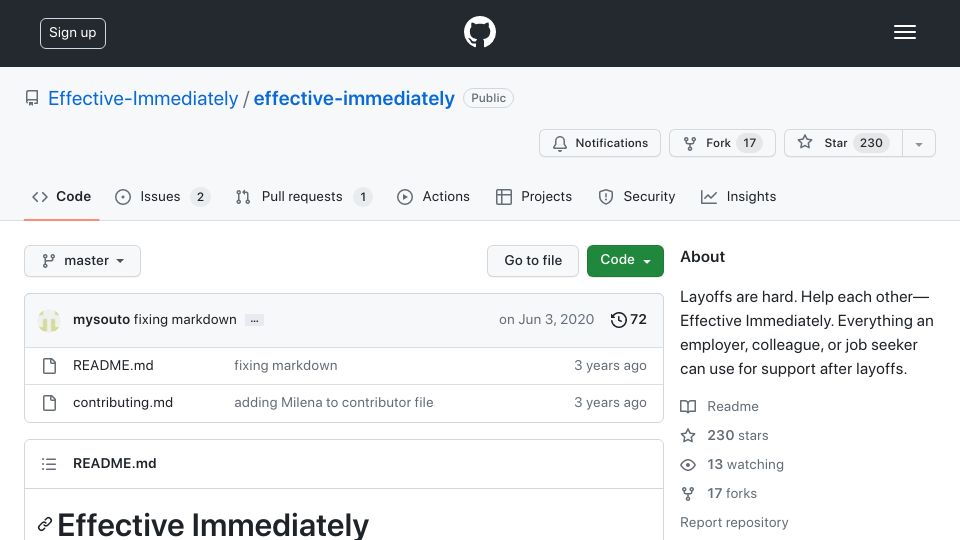The image size is (960, 540).
Task: Open the master branch dropdown
Action: click(x=83, y=261)
